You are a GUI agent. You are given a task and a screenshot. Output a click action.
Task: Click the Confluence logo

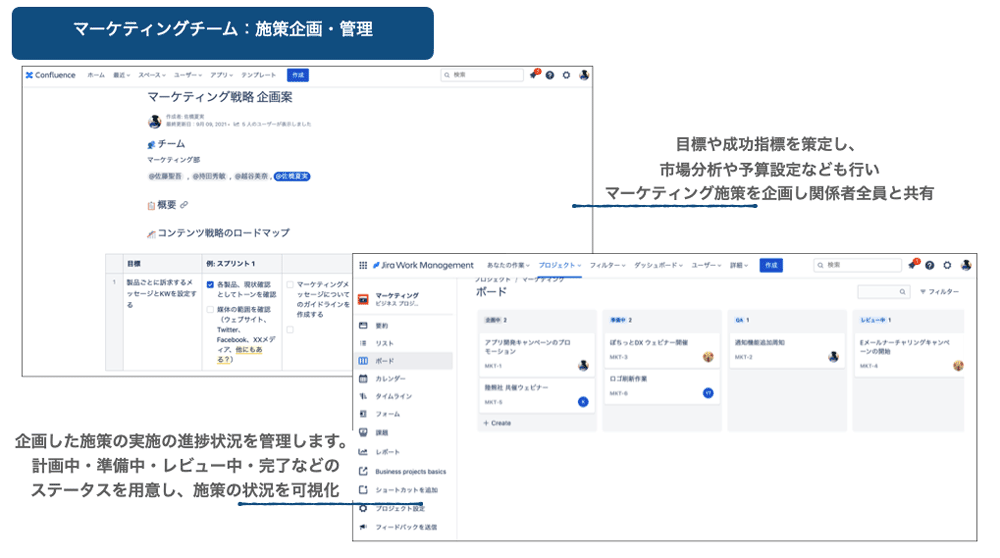click(50, 75)
